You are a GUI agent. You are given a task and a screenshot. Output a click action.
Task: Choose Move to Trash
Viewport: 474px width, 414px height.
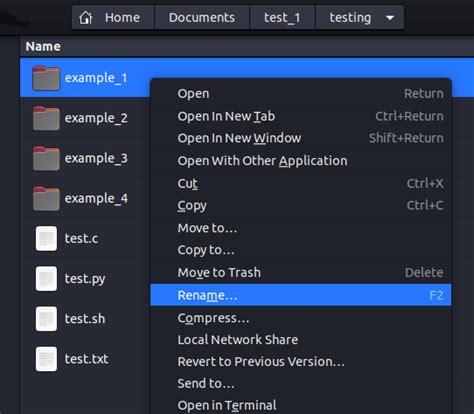coord(301,273)
